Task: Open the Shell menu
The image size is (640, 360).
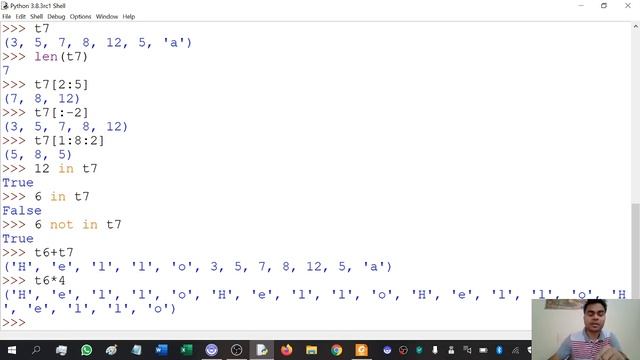Action: 36,17
